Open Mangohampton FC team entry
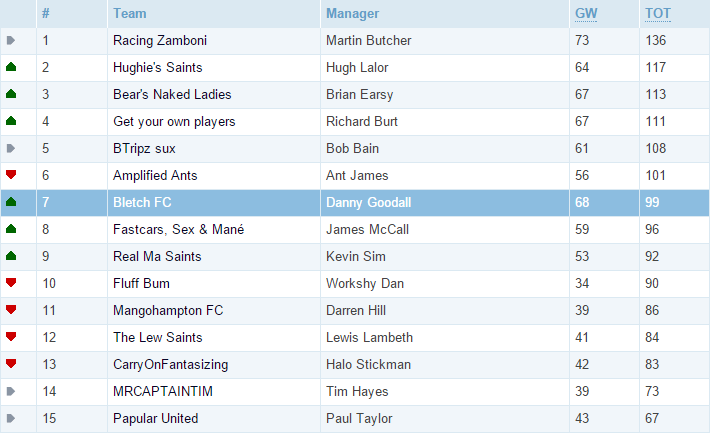 click(x=168, y=310)
